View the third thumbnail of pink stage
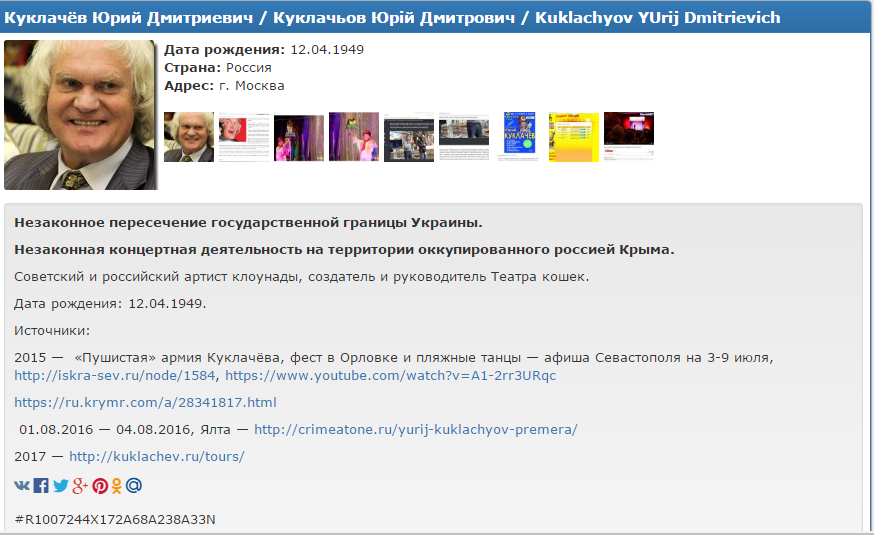The image size is (874, 535). point(299,137)
